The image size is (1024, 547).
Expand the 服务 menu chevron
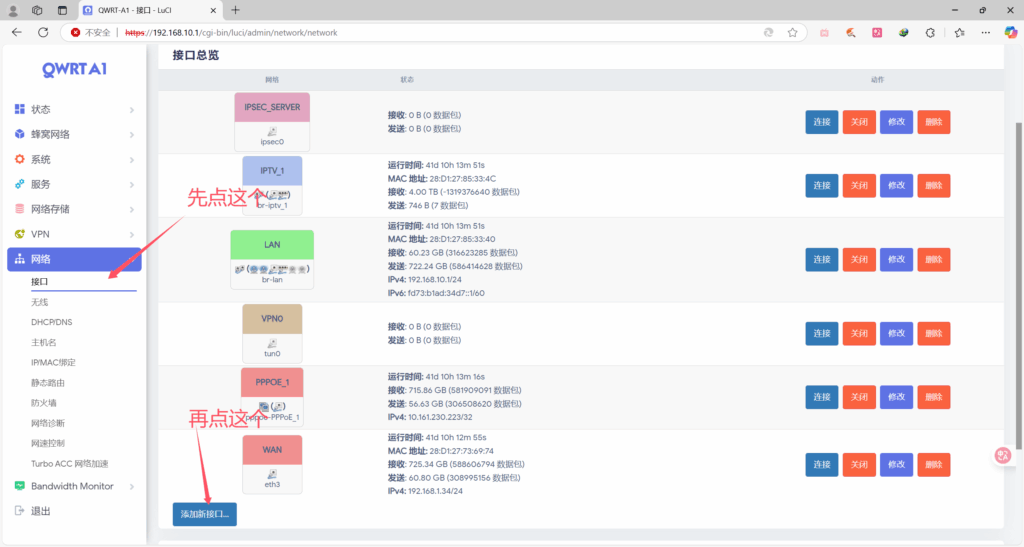click(132, 185)
